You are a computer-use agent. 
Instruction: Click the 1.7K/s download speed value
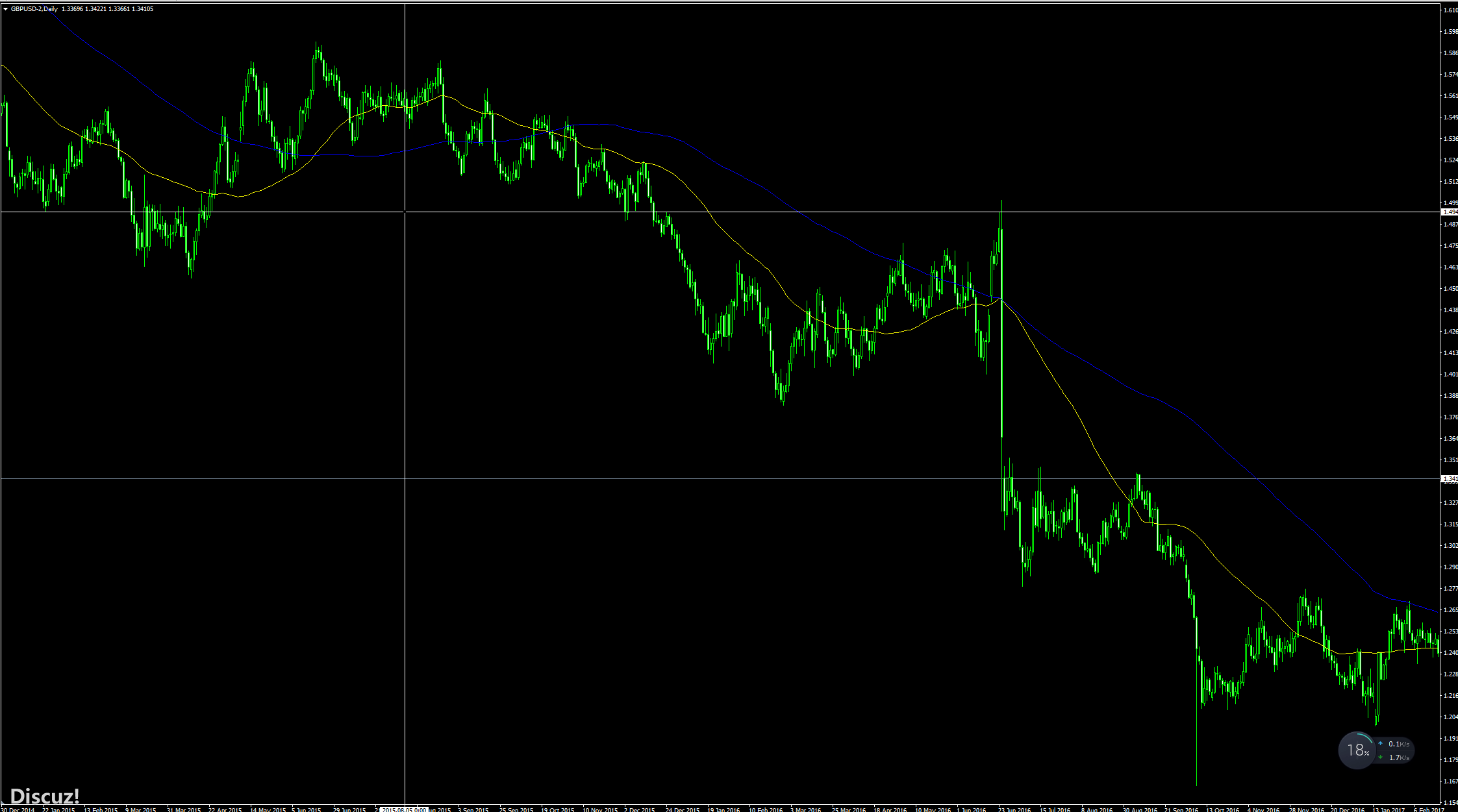[1399, 757]
